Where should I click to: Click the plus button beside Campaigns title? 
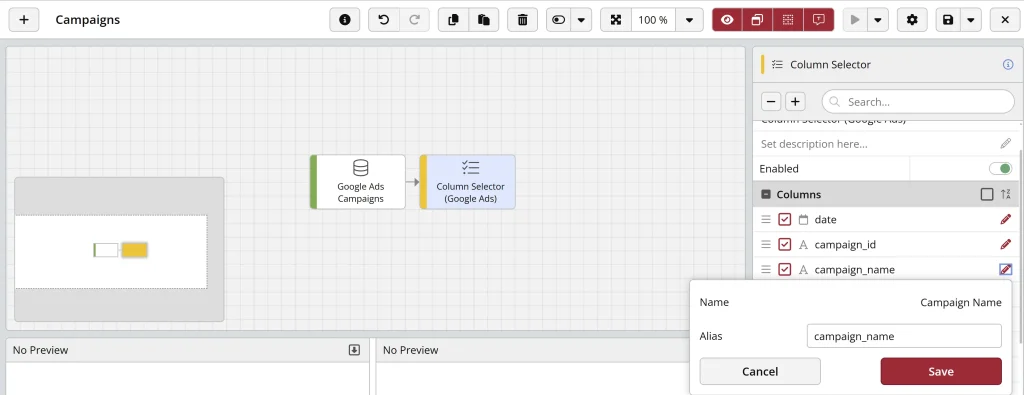tap(24, 20)
